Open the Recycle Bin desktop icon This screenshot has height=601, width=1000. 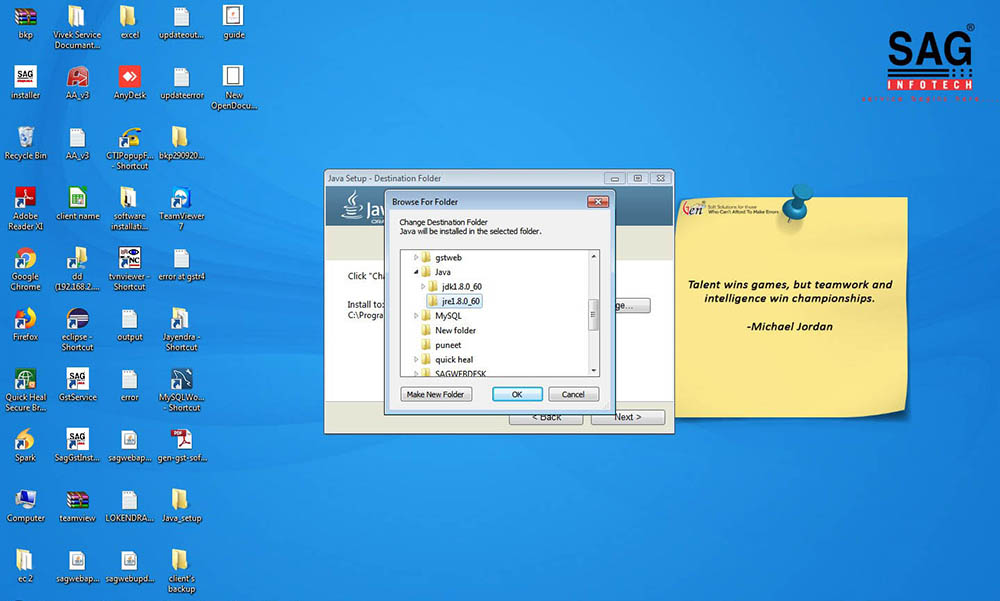(25, 138)
